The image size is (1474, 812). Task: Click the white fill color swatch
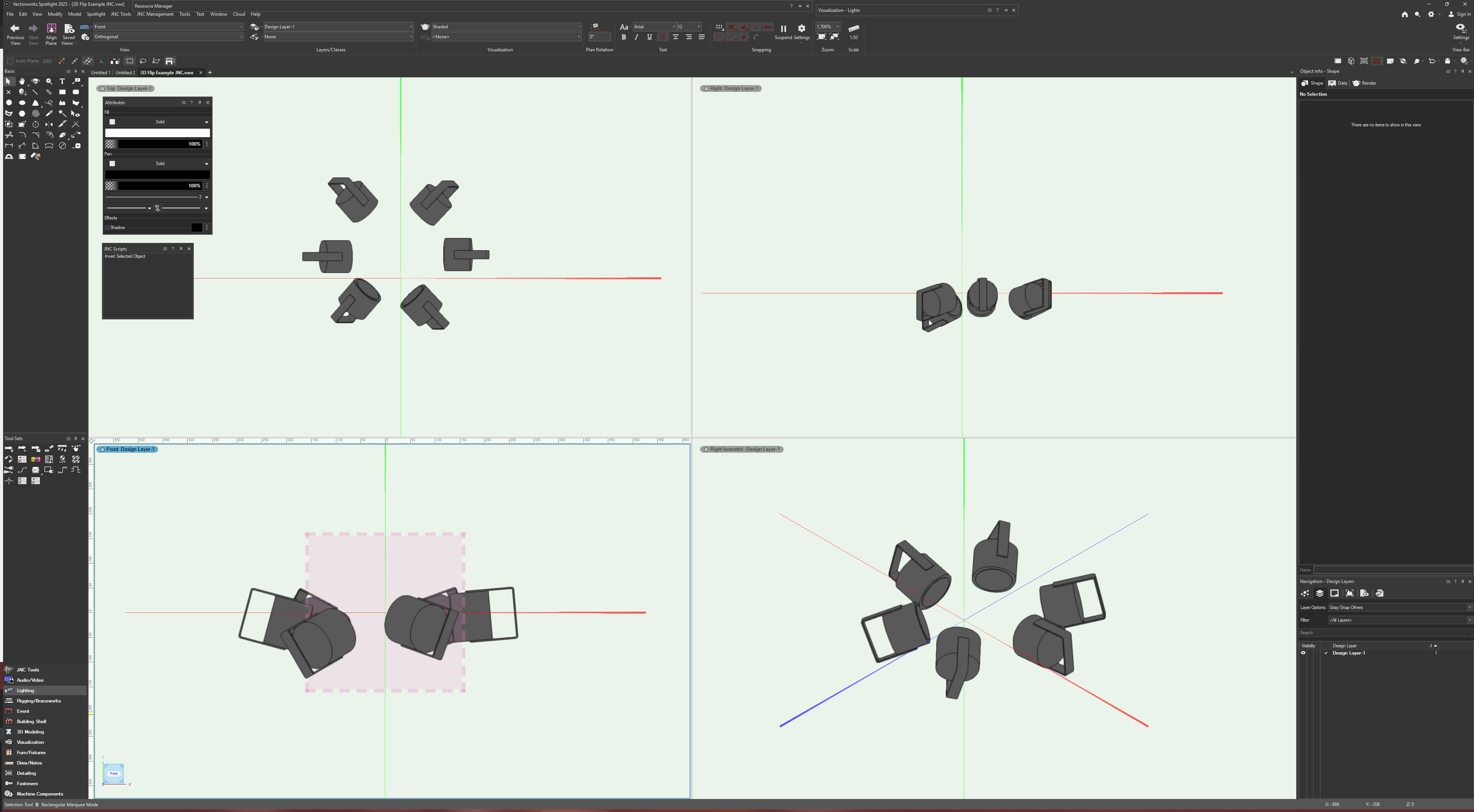click(x=157, y=133)
